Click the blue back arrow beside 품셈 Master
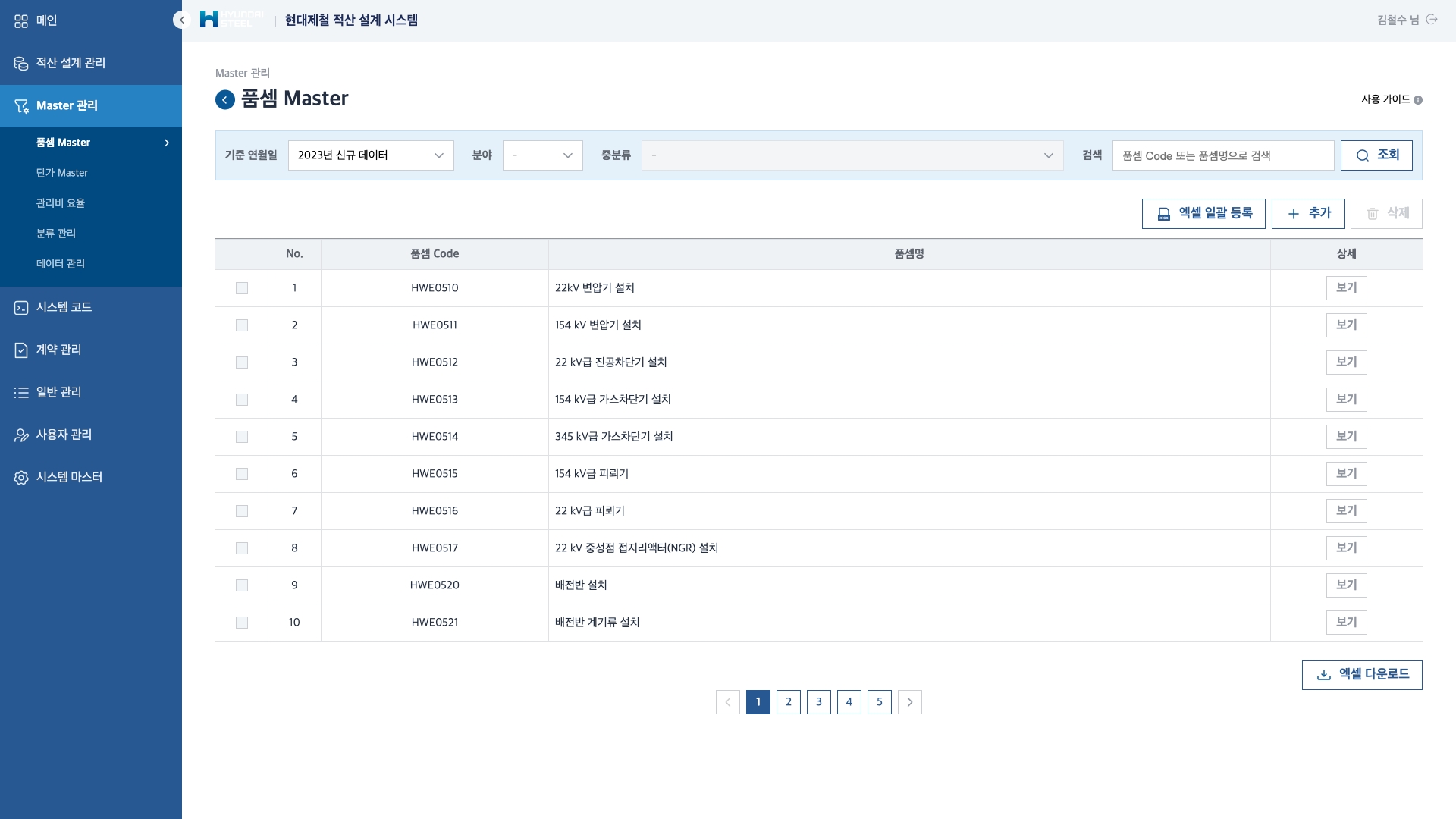 pos(225,100)
